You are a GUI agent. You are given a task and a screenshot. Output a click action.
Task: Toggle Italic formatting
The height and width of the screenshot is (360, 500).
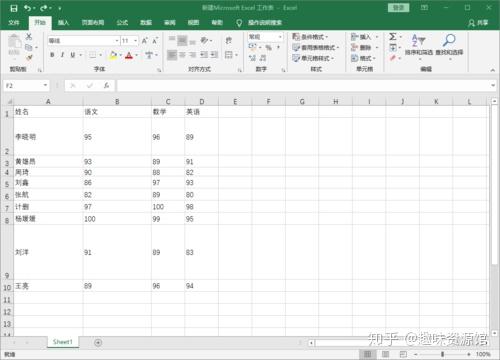click(62, 55)
